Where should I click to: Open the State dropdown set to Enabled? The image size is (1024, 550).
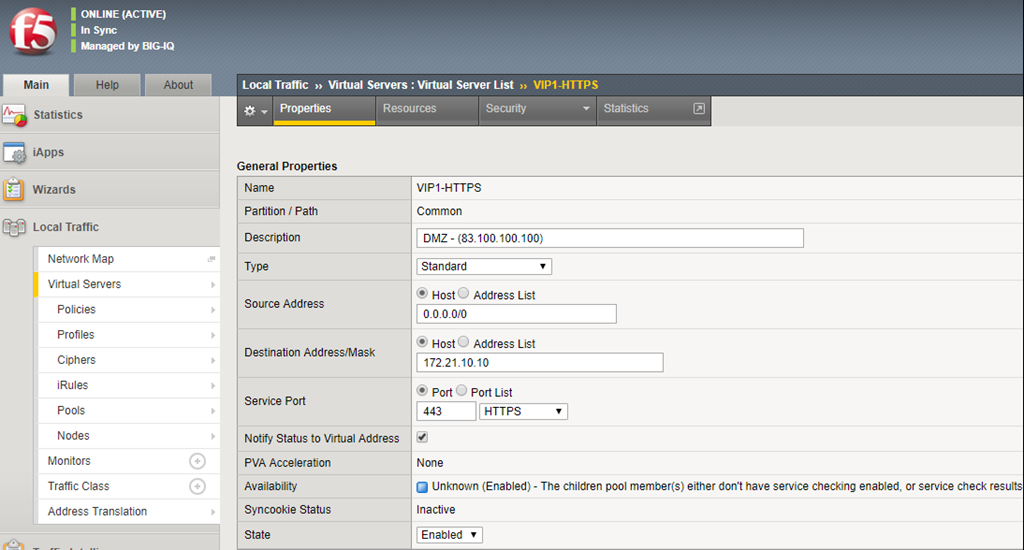coord(449,535)
